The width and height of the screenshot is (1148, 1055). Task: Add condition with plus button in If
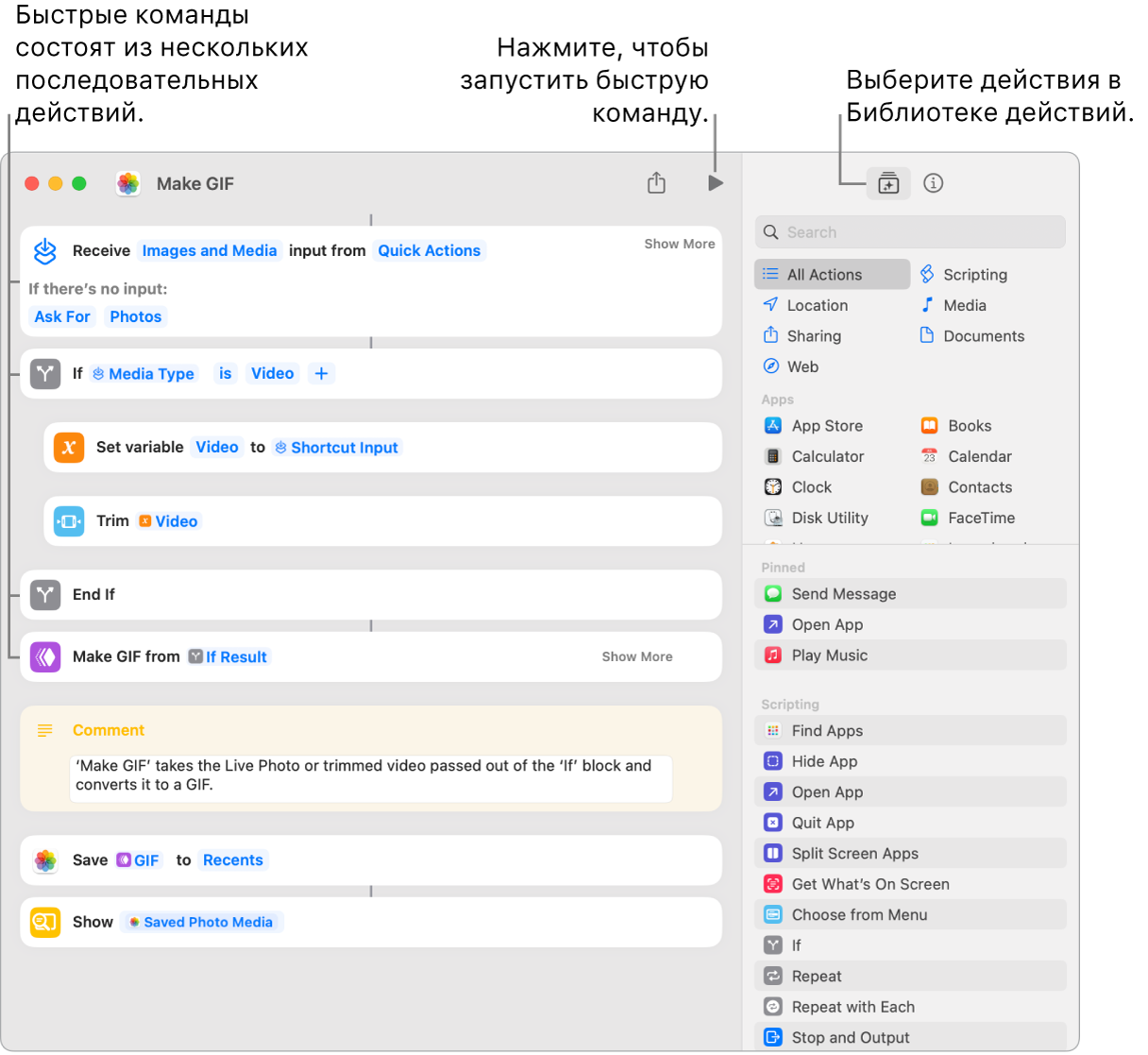coord(321,374)
